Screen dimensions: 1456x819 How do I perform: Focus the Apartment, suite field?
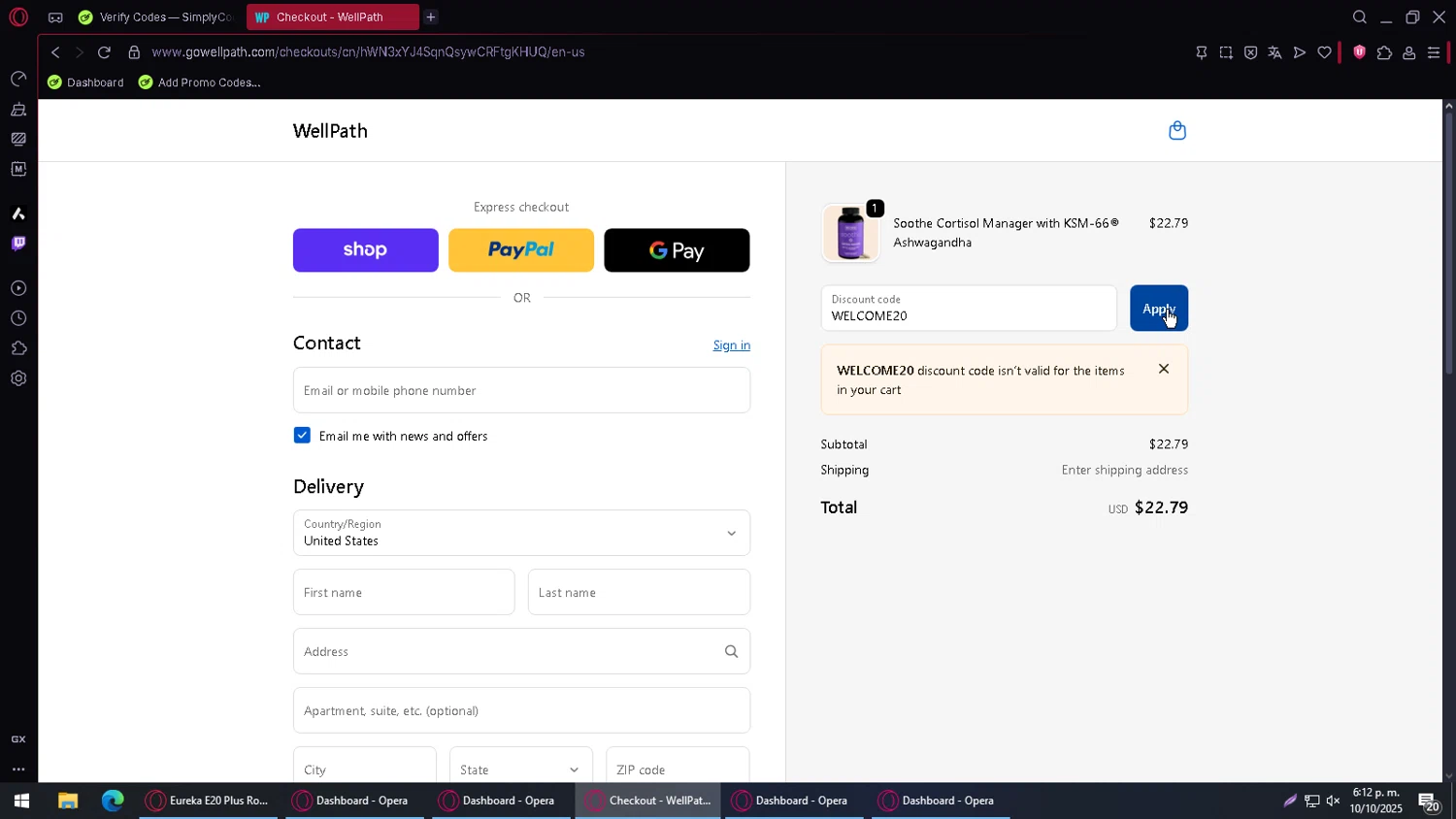pyautogui.click(x=521, y=710)
